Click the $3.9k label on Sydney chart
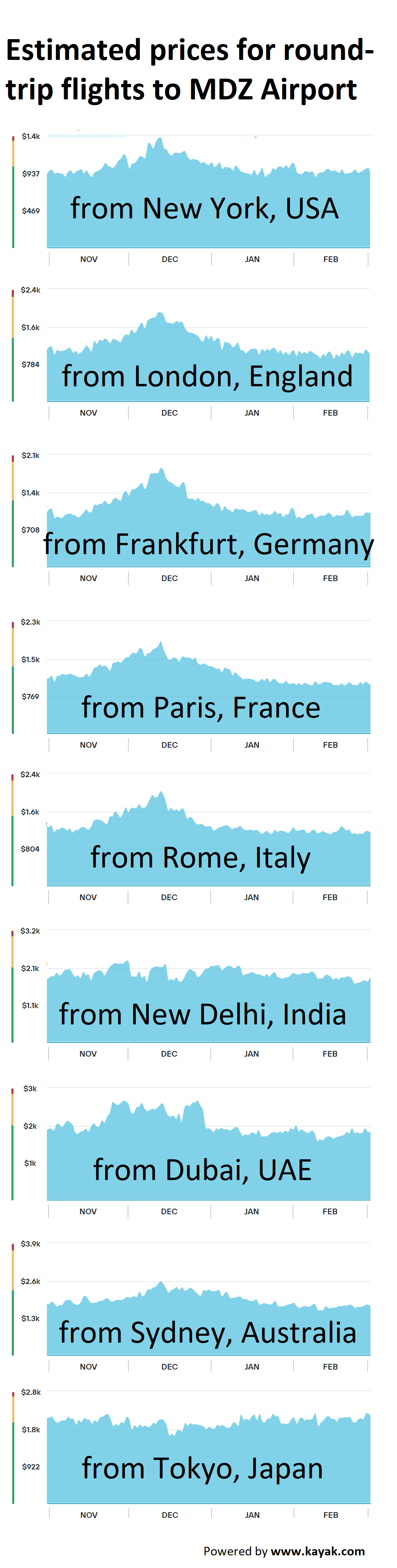The height and width of the screenshot is (1568, 397). point(31,1244)
